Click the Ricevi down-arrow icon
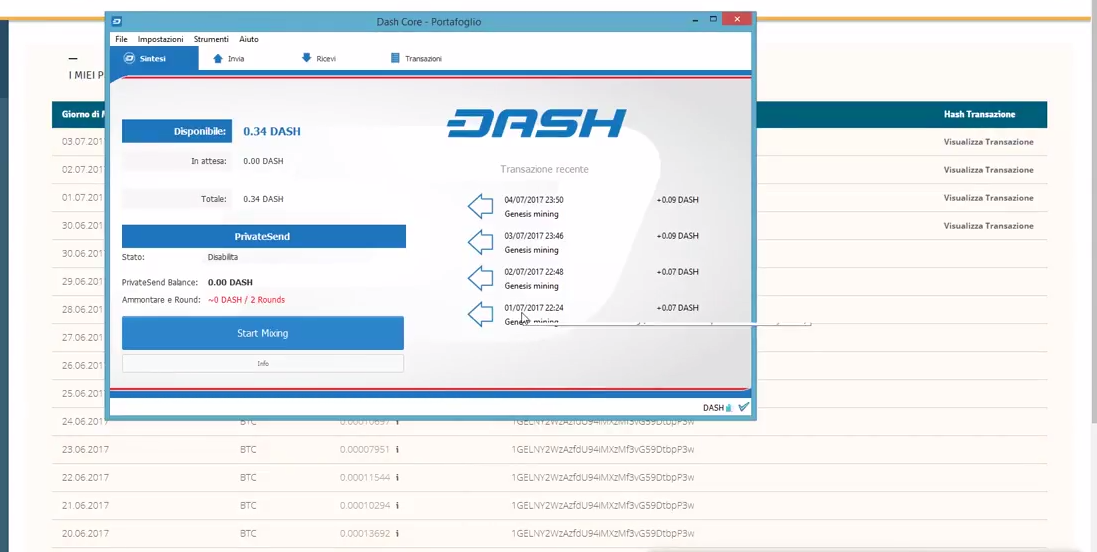Image resolution: width=1097 pixels, height=552 pixels. tap(307, 58)
